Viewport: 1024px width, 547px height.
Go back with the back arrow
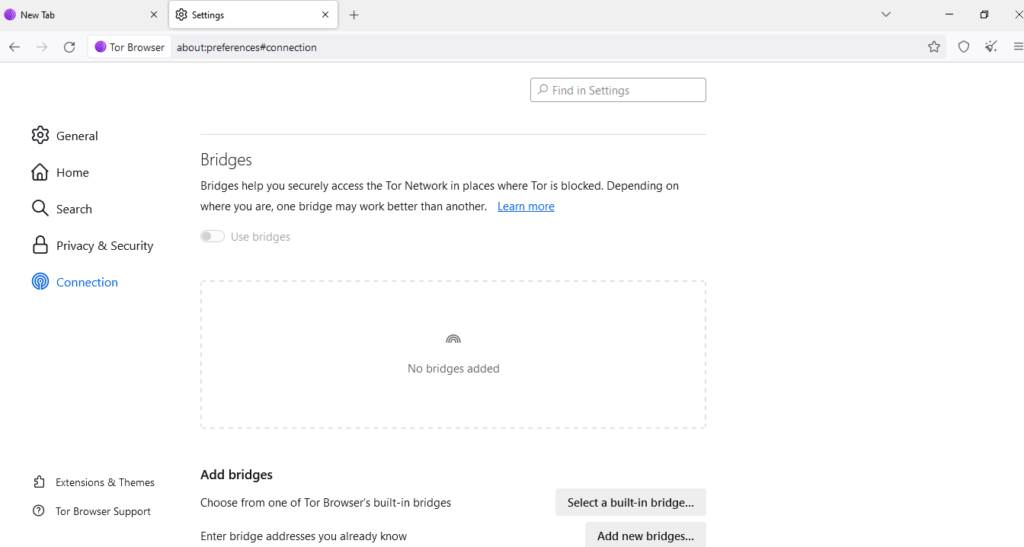point(14,47)
